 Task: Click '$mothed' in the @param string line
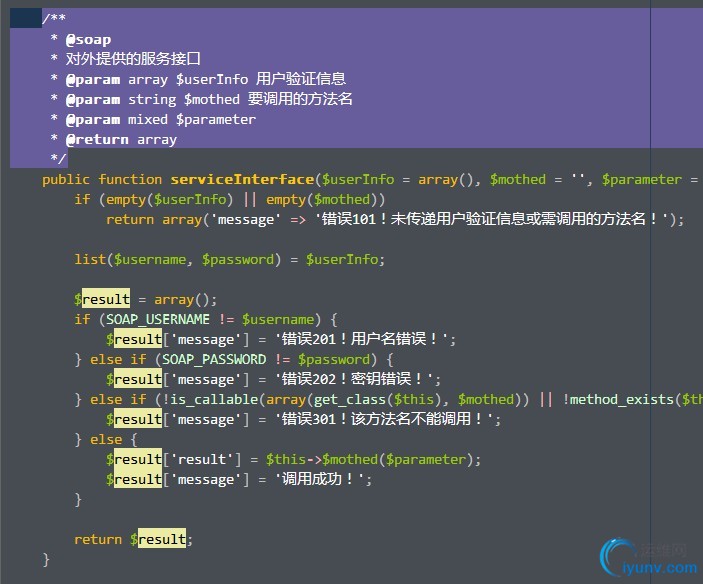[x=212, y=99]
